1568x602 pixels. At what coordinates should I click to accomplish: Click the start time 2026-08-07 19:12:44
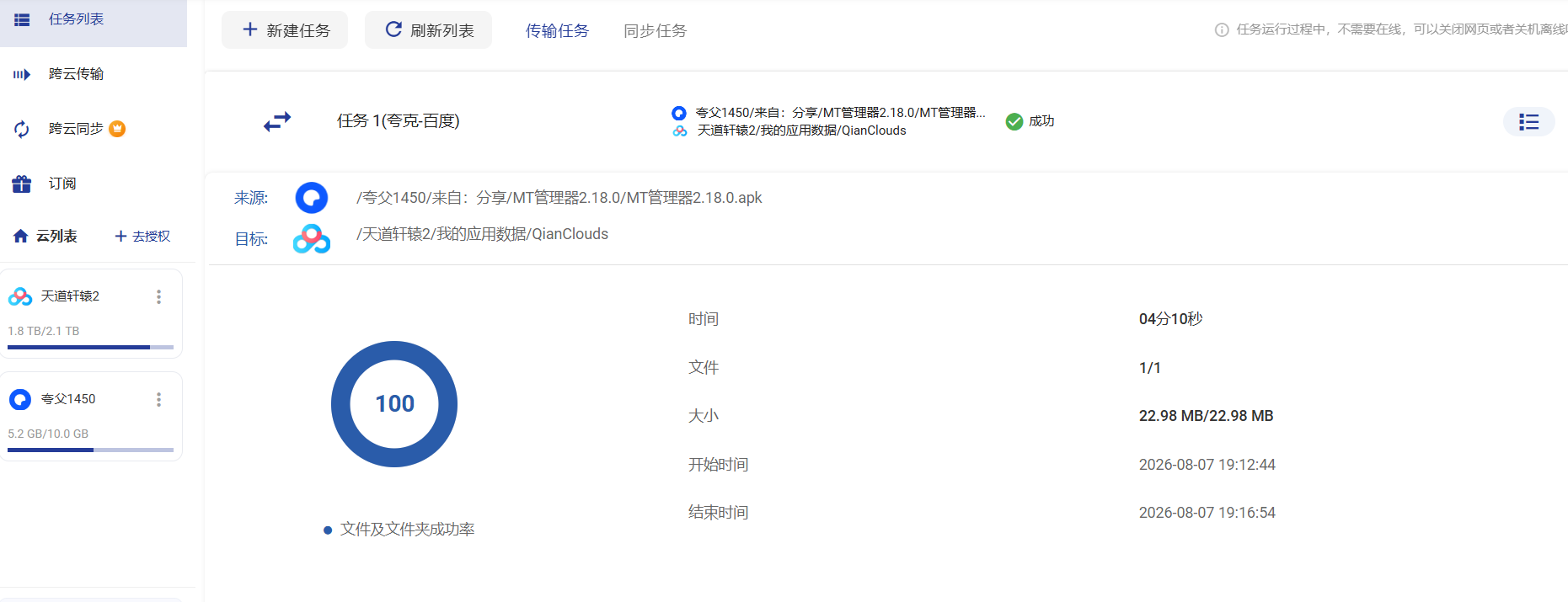(1207, 465)
